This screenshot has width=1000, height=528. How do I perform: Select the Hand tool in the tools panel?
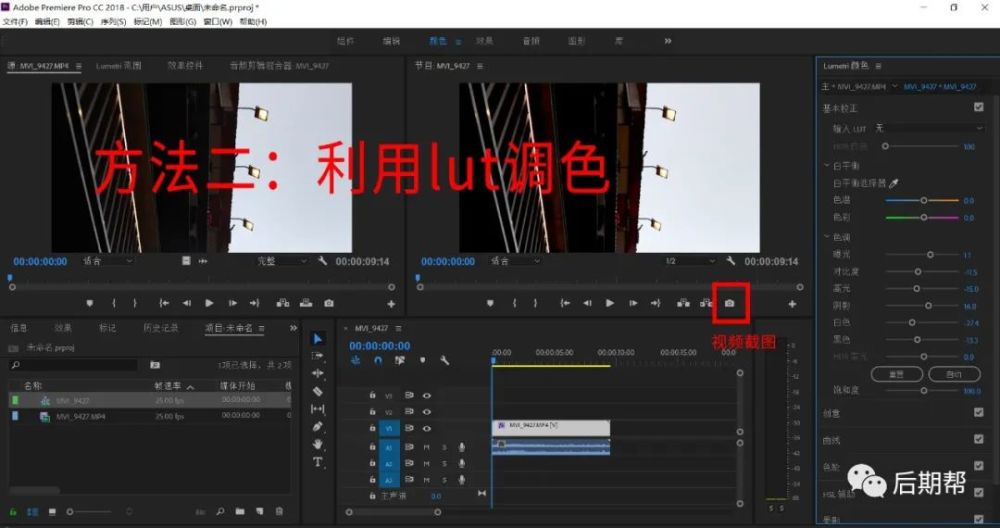pyautogui.click(x=318, y=444)
